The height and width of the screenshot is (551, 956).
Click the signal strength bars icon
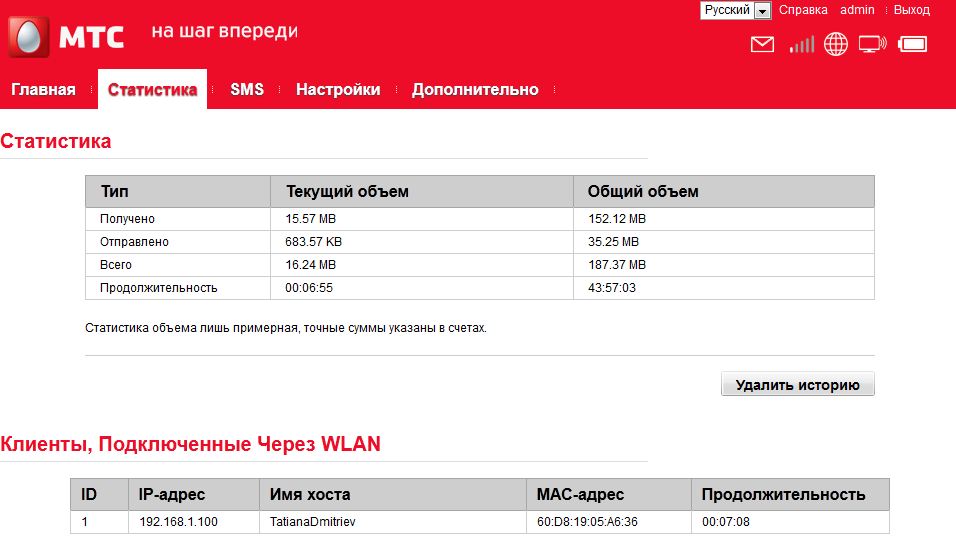(801, 44)
